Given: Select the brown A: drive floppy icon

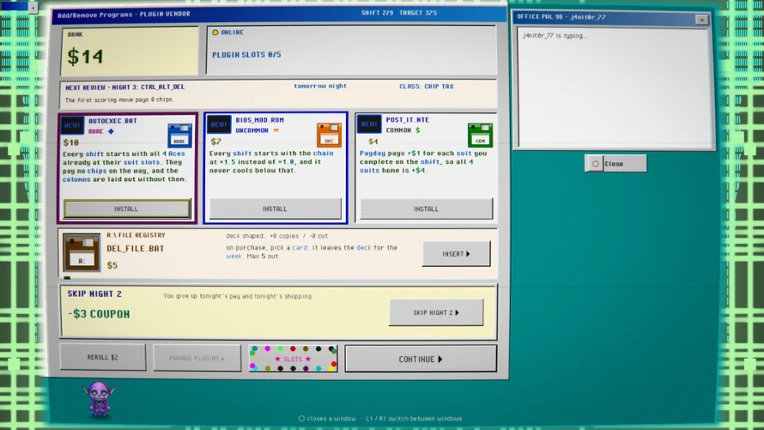Looking at the screenshot, I should [81, 253].
